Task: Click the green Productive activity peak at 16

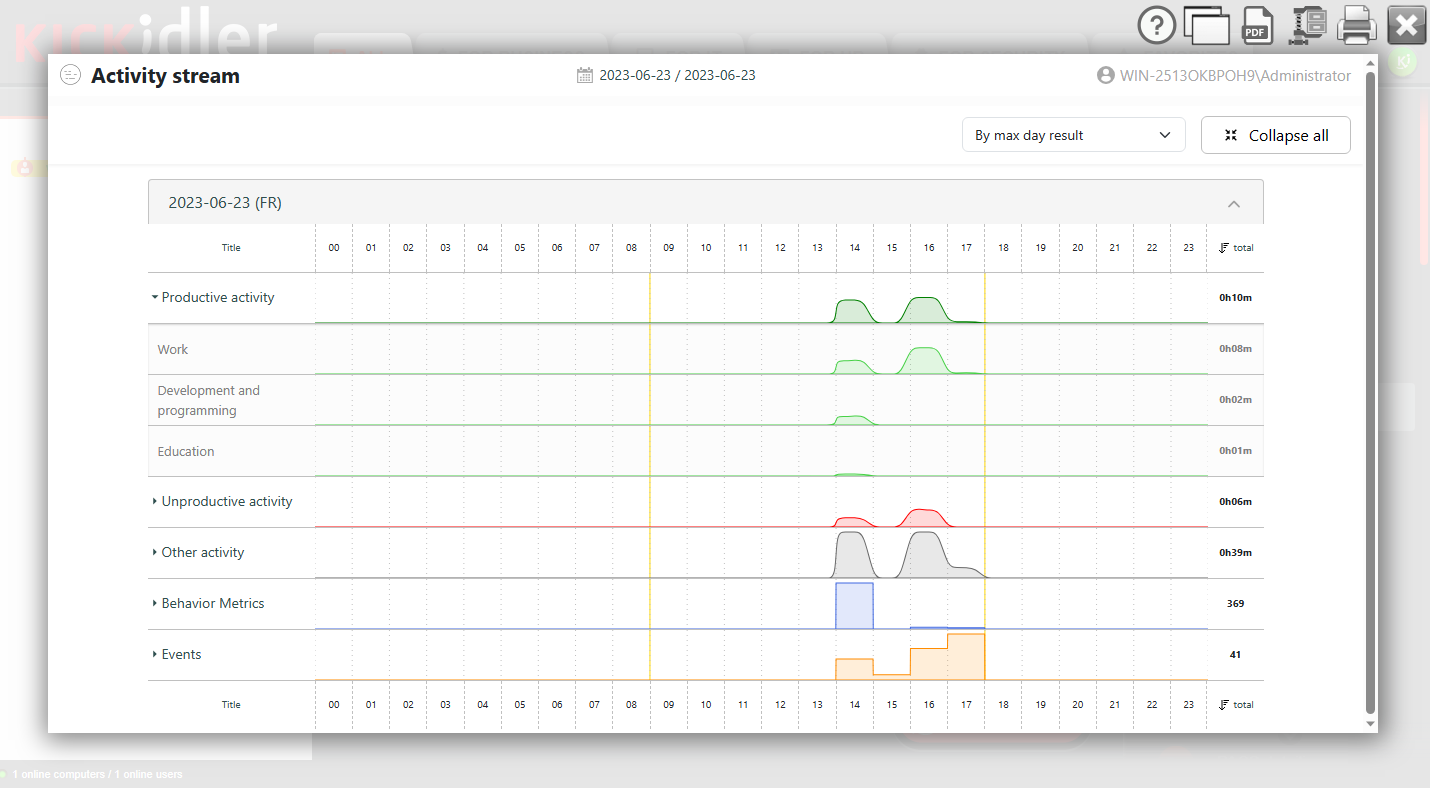Action: point(926,310)
